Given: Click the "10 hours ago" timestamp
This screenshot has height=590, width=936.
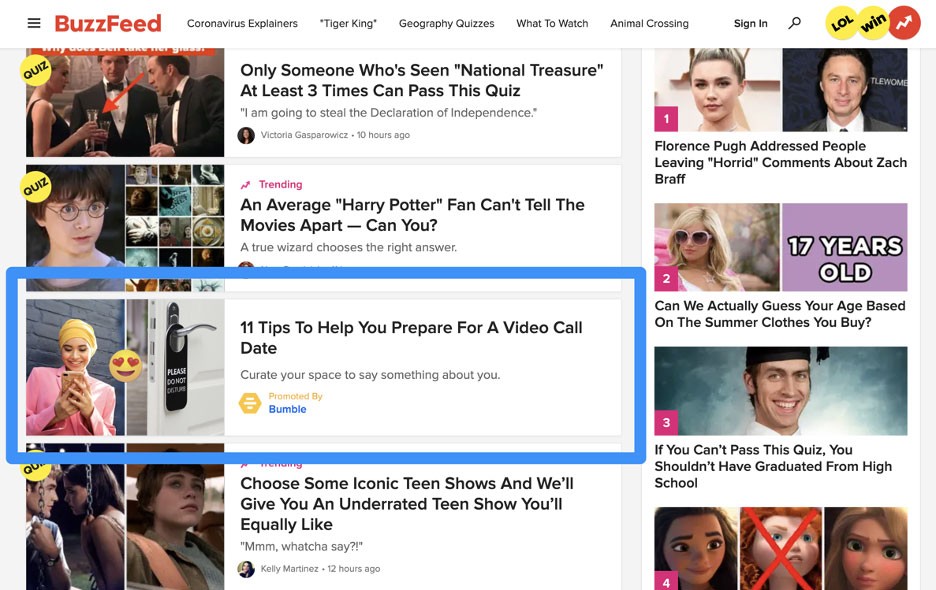Looking at the screenshot, I should (383, 135).
